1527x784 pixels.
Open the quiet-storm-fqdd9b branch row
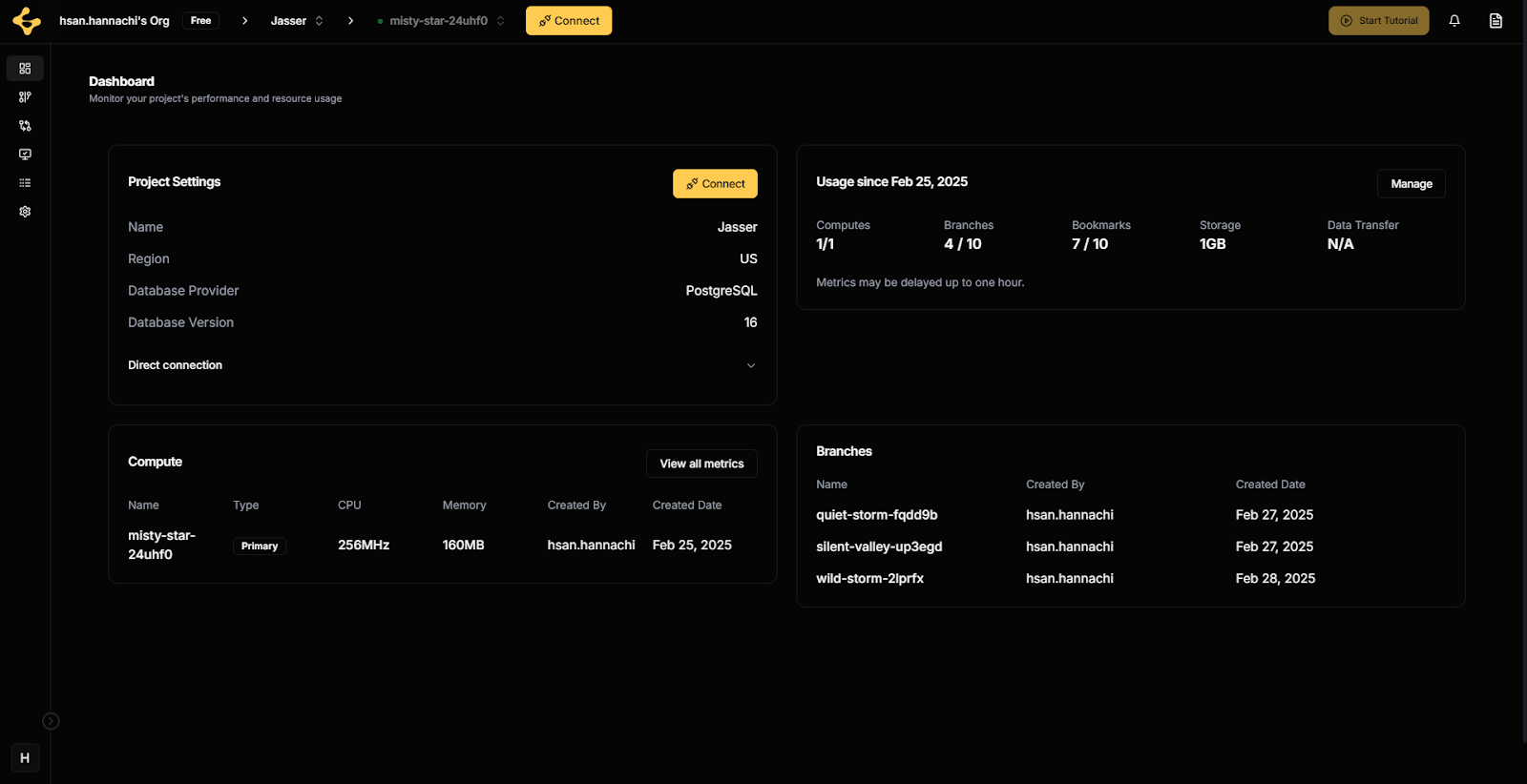(876, 515)
